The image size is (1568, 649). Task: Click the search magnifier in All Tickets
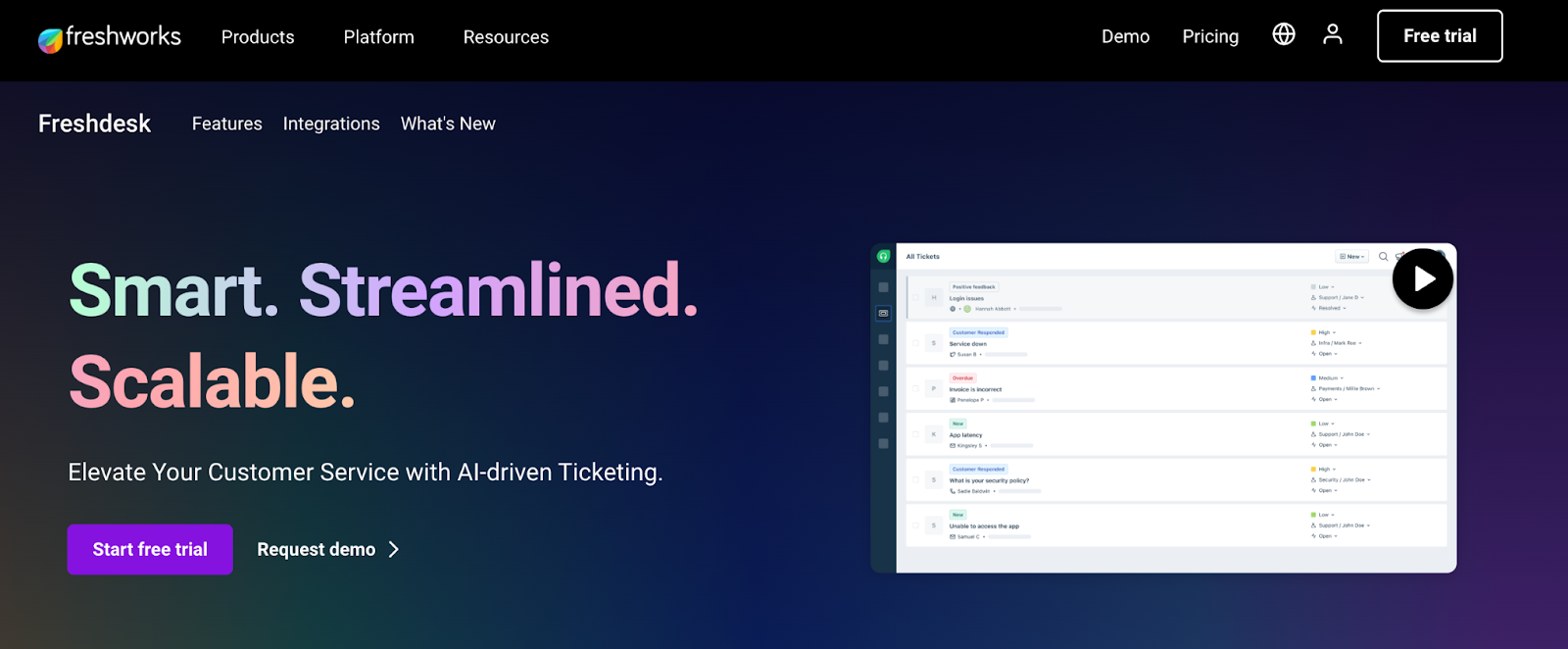1383,257
